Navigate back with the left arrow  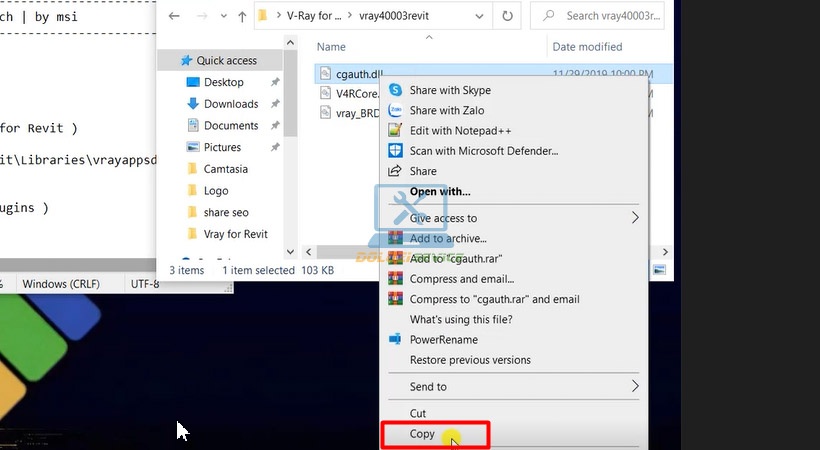174,16
